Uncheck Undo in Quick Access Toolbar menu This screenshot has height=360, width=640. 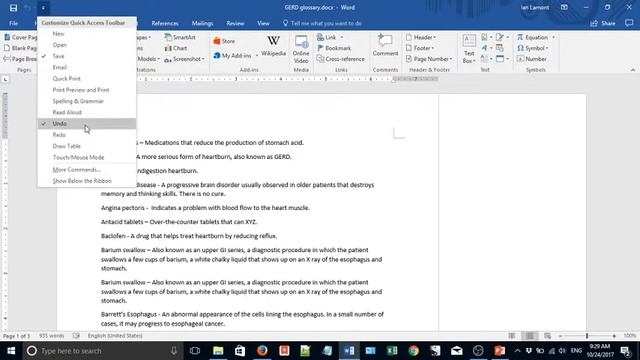[87, 123]
